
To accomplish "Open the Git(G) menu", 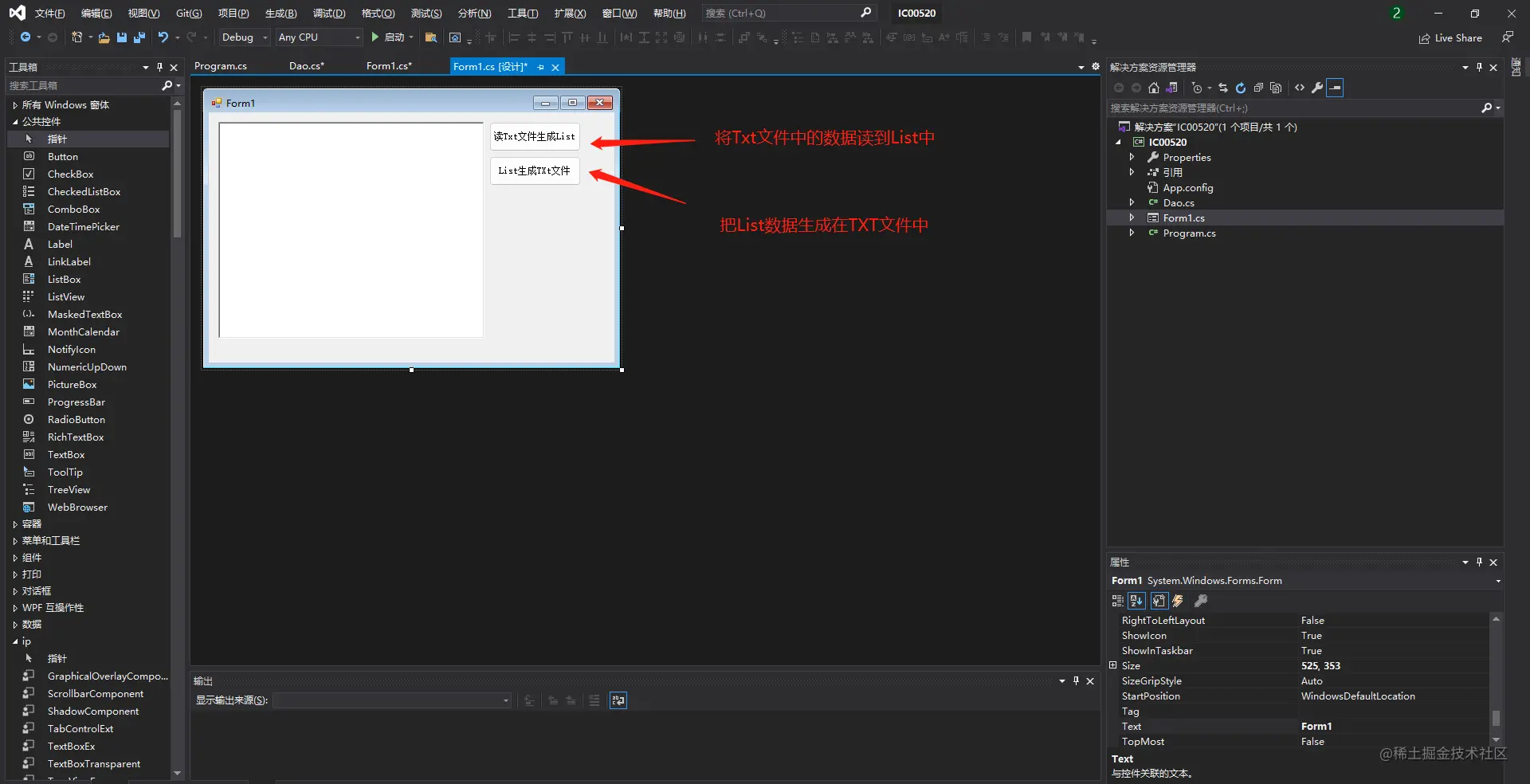I will tap(189, 13).
